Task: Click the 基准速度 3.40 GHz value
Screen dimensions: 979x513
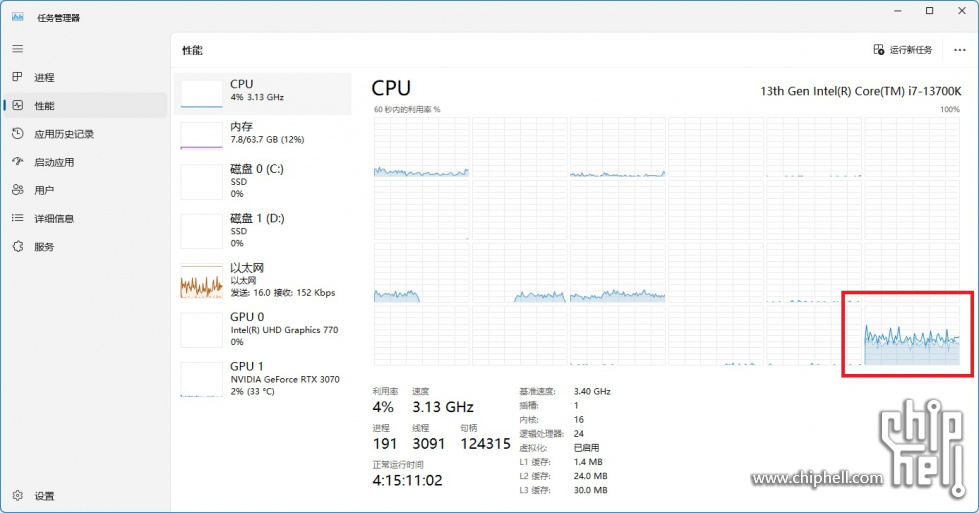Action: (x=592, y=391)
